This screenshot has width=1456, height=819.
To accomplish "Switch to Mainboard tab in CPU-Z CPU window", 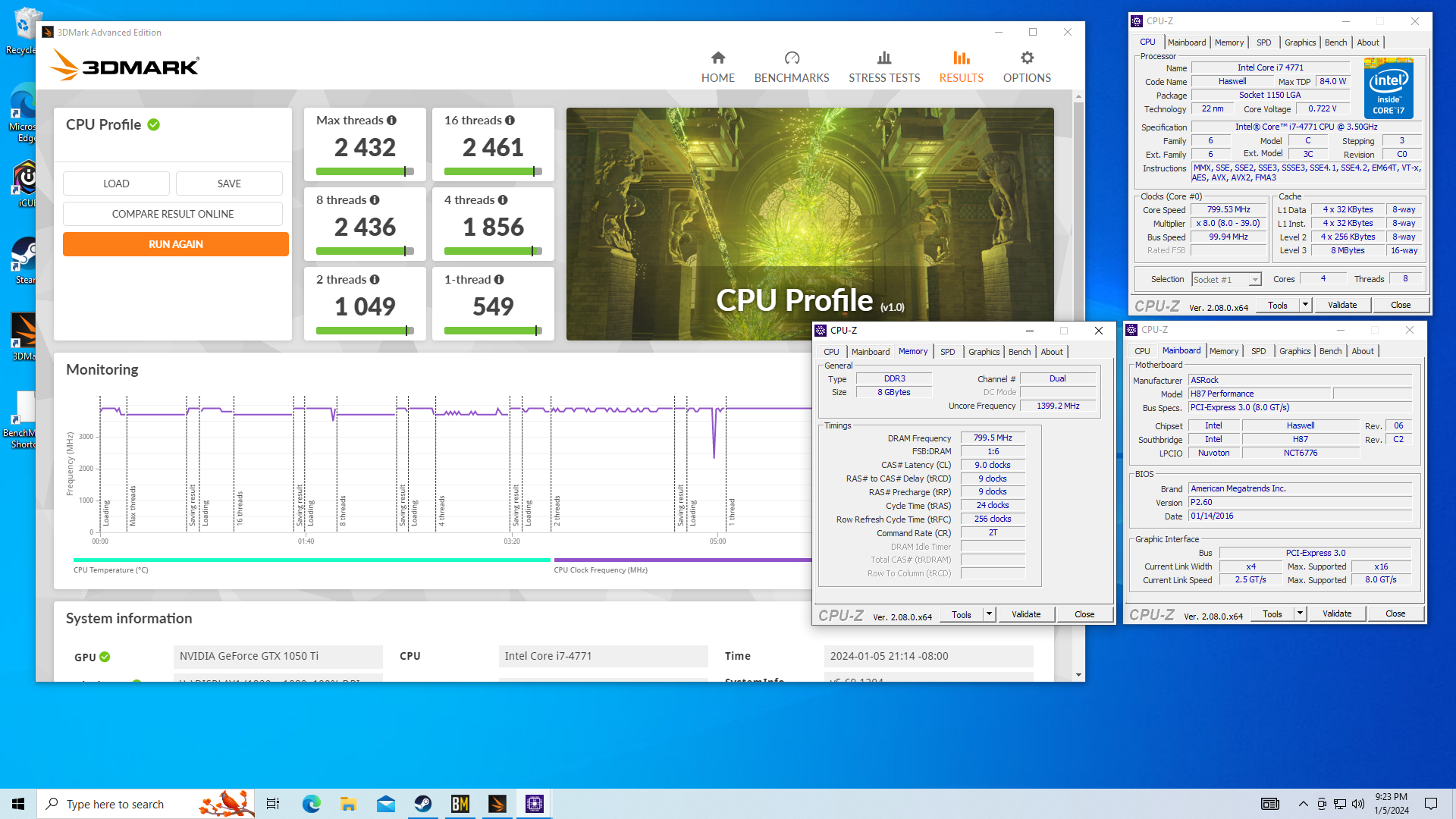I will [x=1187, y=42].
